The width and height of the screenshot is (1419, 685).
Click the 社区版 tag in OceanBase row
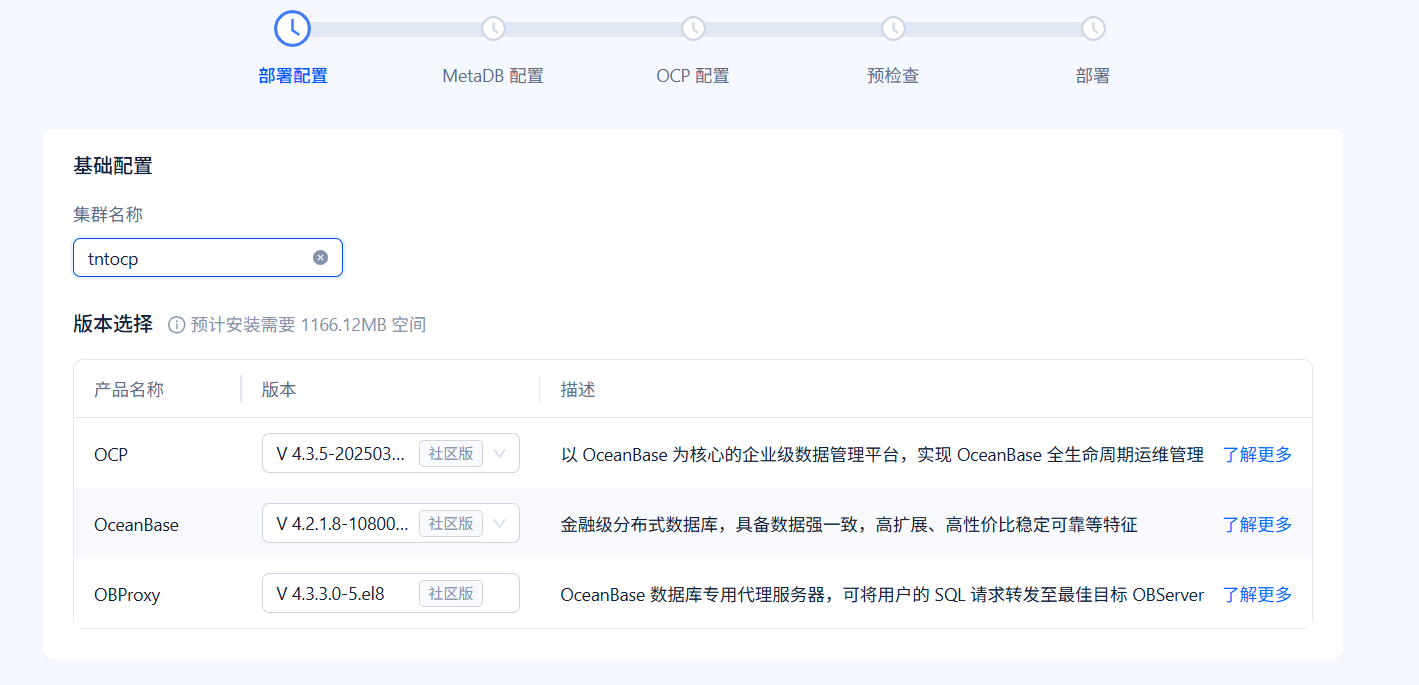coord(451,524)
